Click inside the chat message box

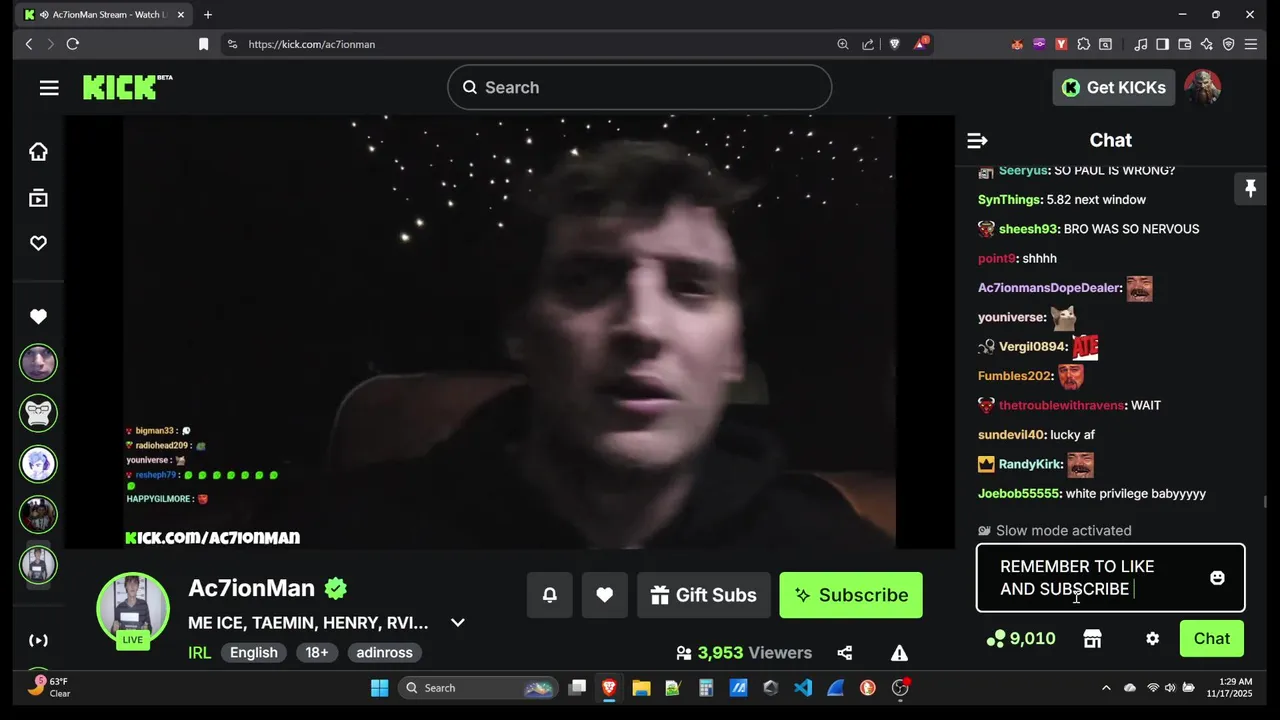(x=1110, y=578)
